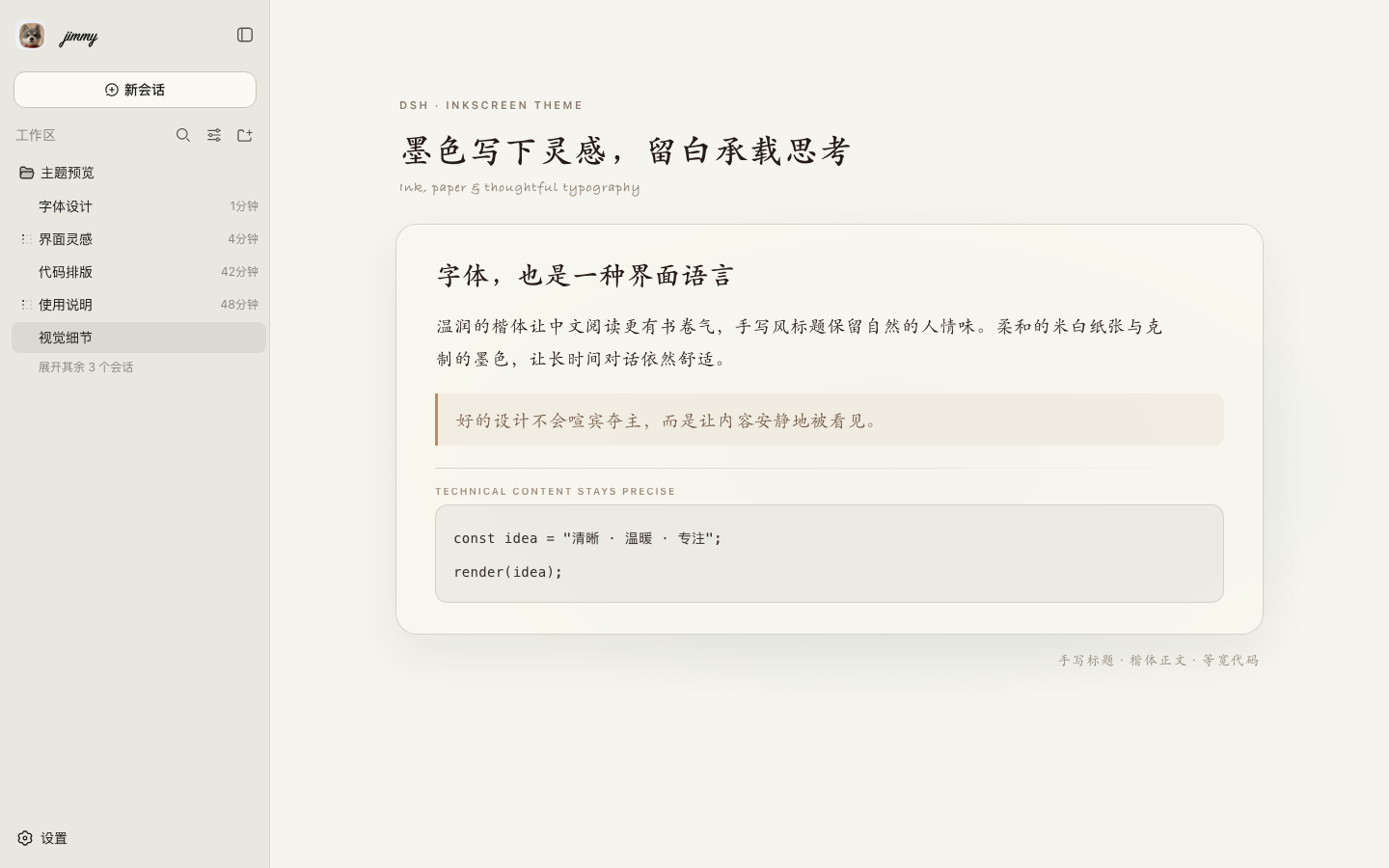Click the const idea code line
Viewport: 1389px width, 868px height.
(587, 538)
